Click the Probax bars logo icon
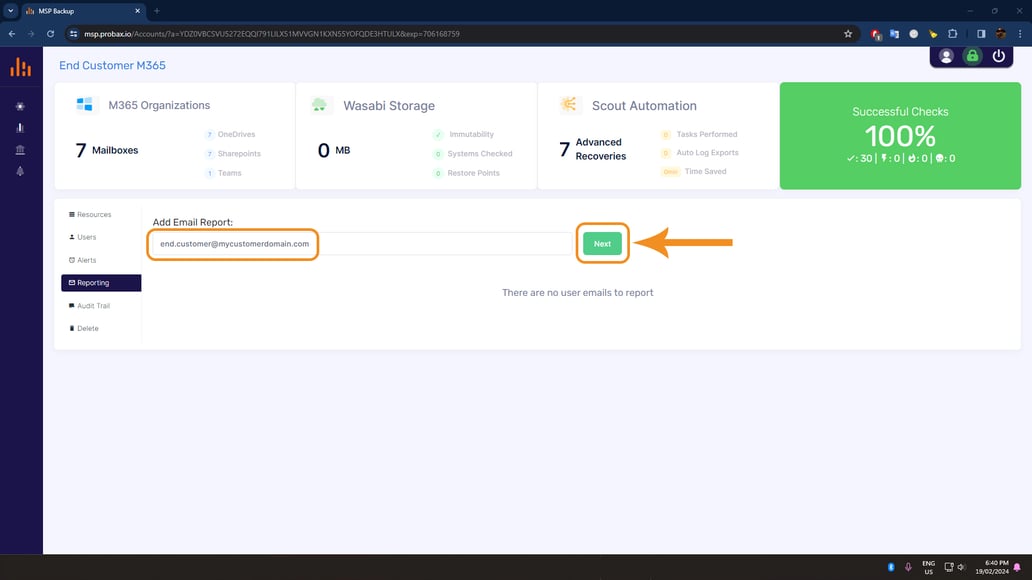The height and width of the screenshot is (580, 1032). [x=20, y=67]
